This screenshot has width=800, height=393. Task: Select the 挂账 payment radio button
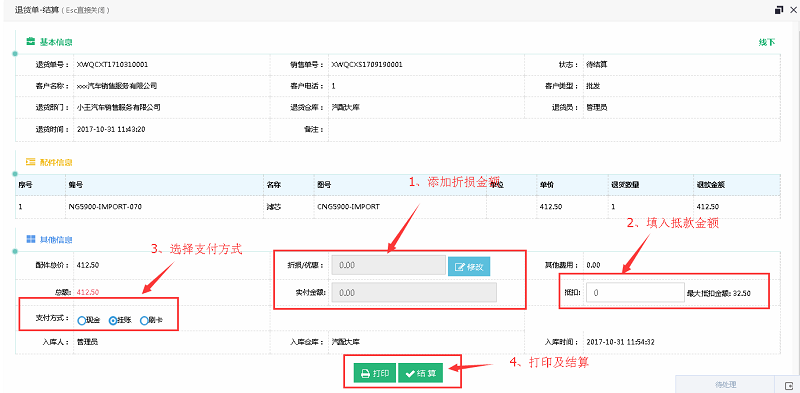(x=113, y=321)
